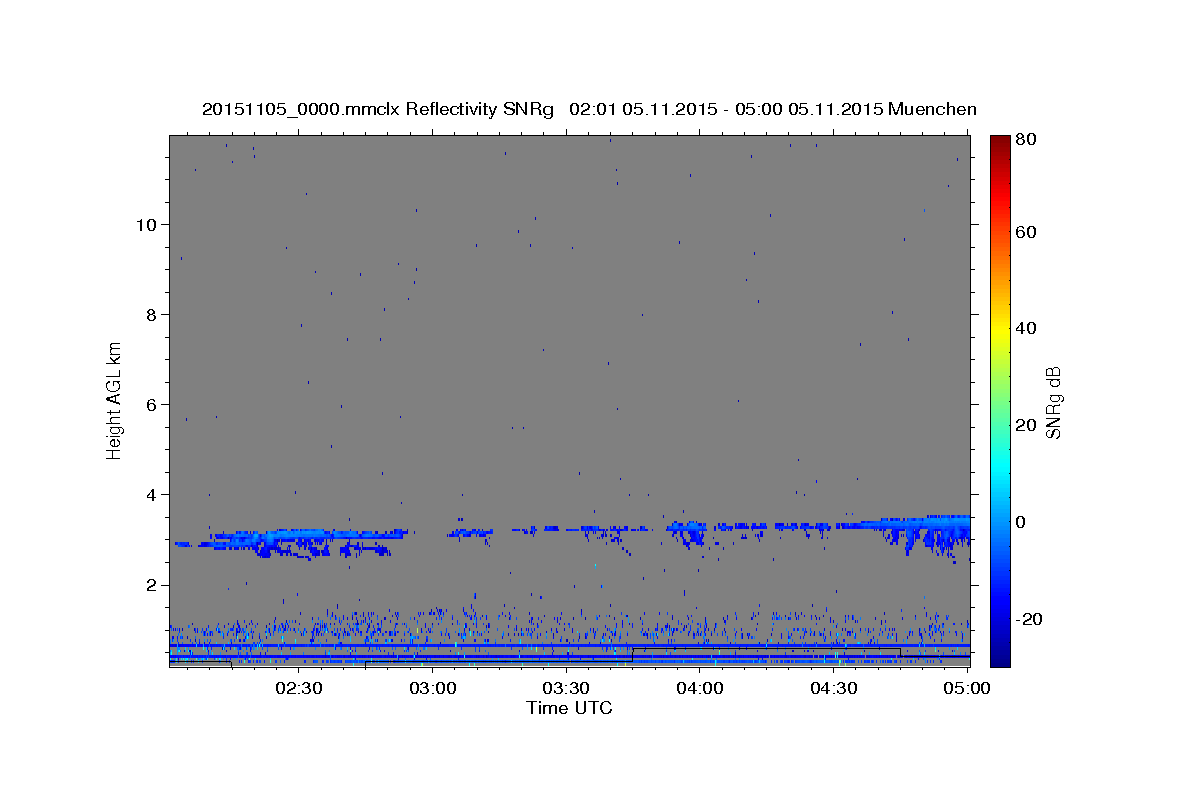Click the colorbar value -20
Viewport: 1200px width, 800px height.
click(1028, 619)
